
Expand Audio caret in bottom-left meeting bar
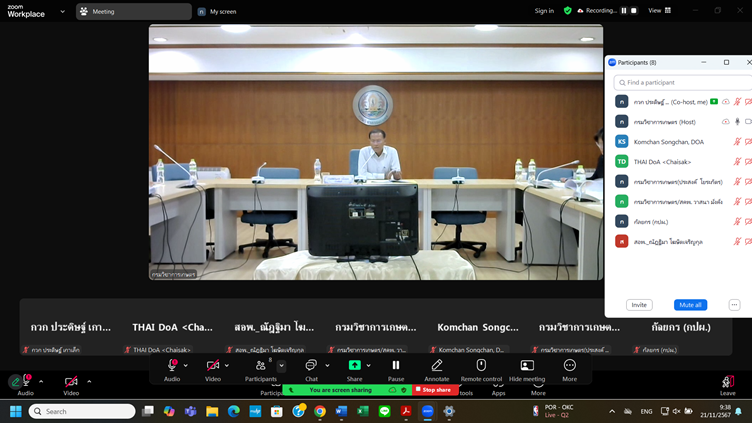pos(41,382)
